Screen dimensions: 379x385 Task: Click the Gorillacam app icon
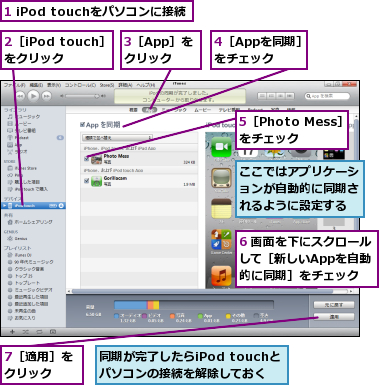point(96,181)
